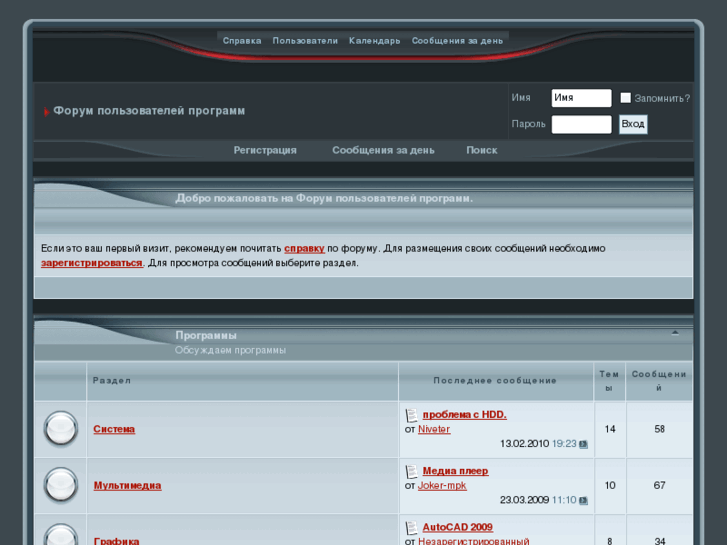Open Поиск menu in navbar
The height and width of the screenshot is (545, 727).
tap(482, 150)
